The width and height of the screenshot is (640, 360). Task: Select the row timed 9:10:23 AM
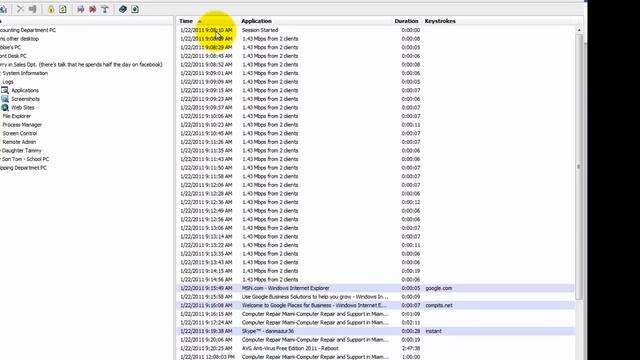376,125
